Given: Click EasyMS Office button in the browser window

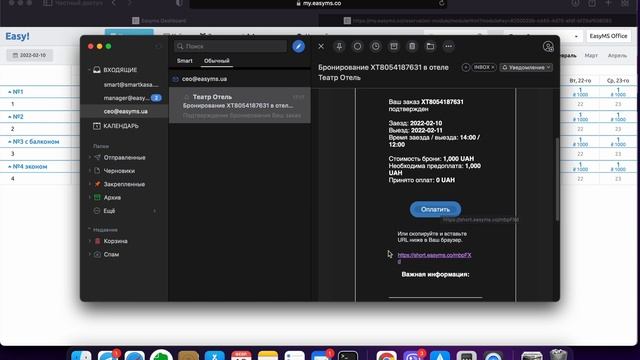Looking at the screenshot, I should click(x=608, y=36).
